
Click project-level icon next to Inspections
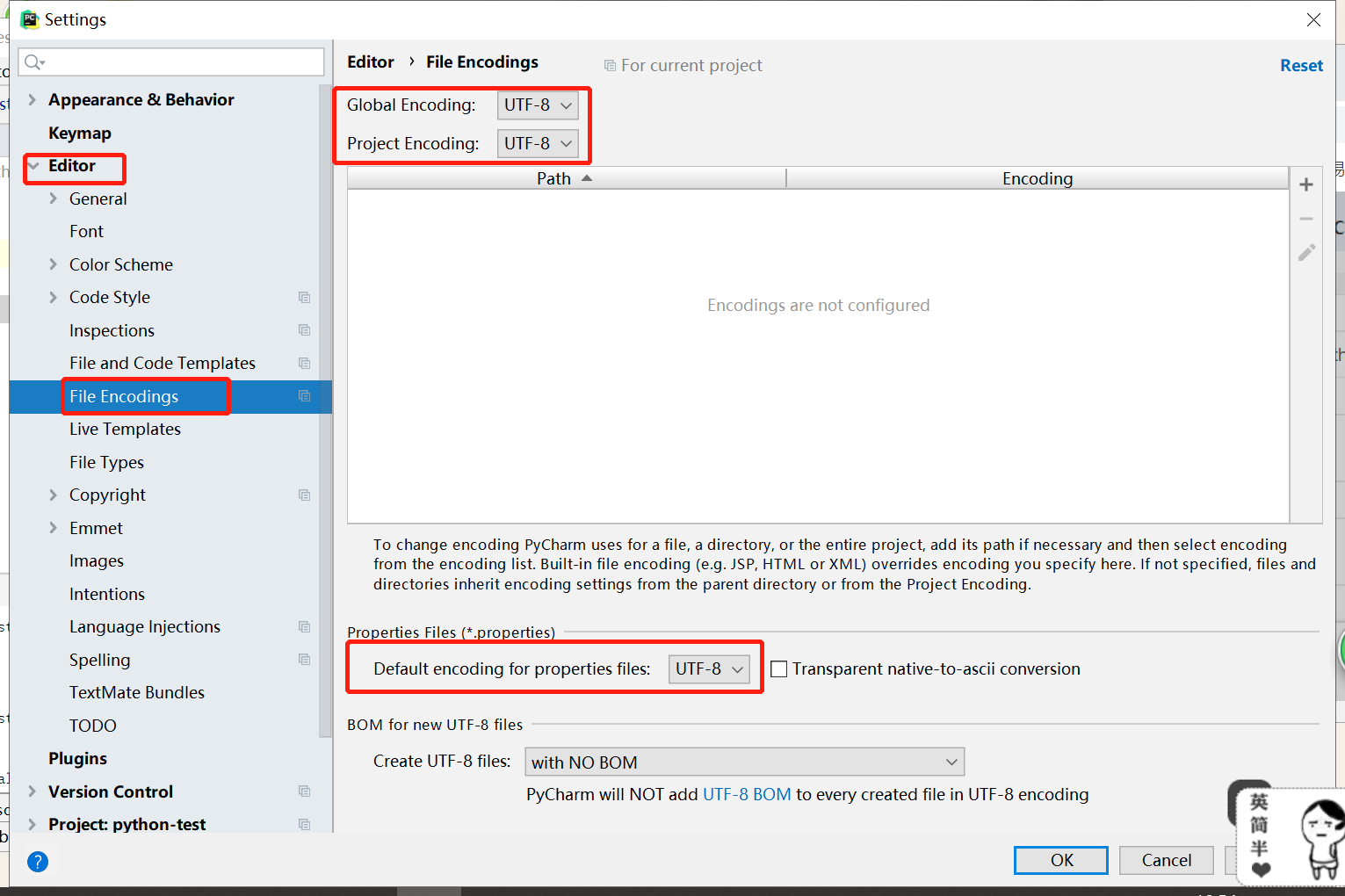(x=305, y=330)
